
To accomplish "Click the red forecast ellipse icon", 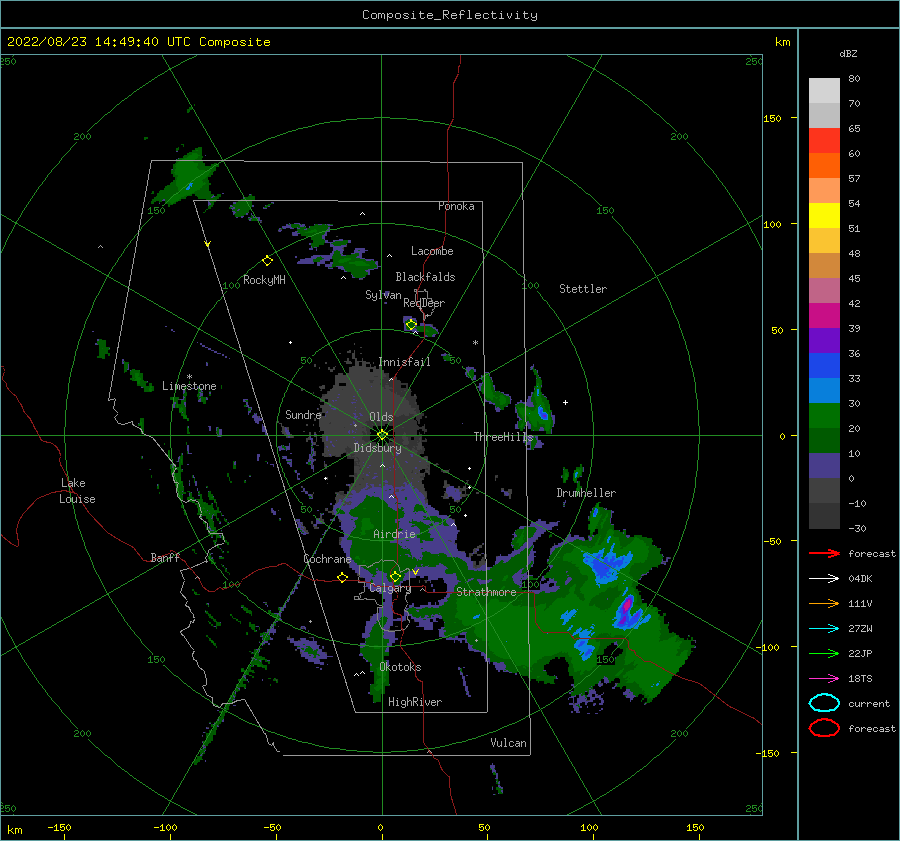I will (824, 728).
